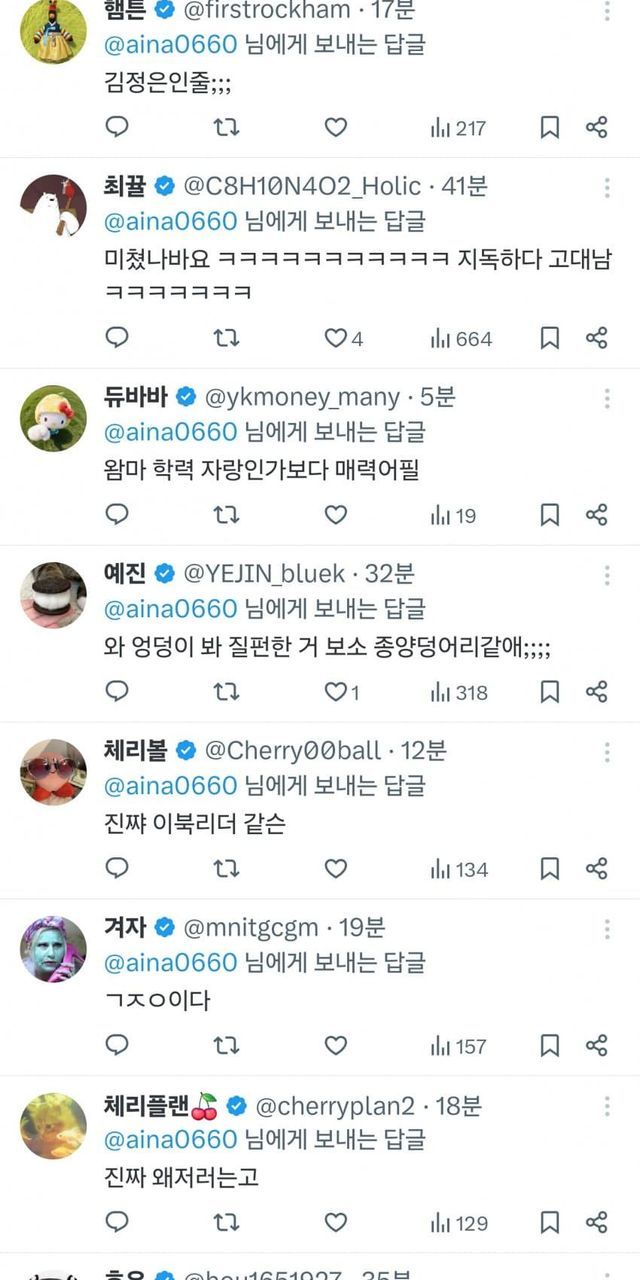Reply to 햄튼's tweet
The height and width of the screenshot is (1280, 640).
pyautogui.click(x=117, y=127)
